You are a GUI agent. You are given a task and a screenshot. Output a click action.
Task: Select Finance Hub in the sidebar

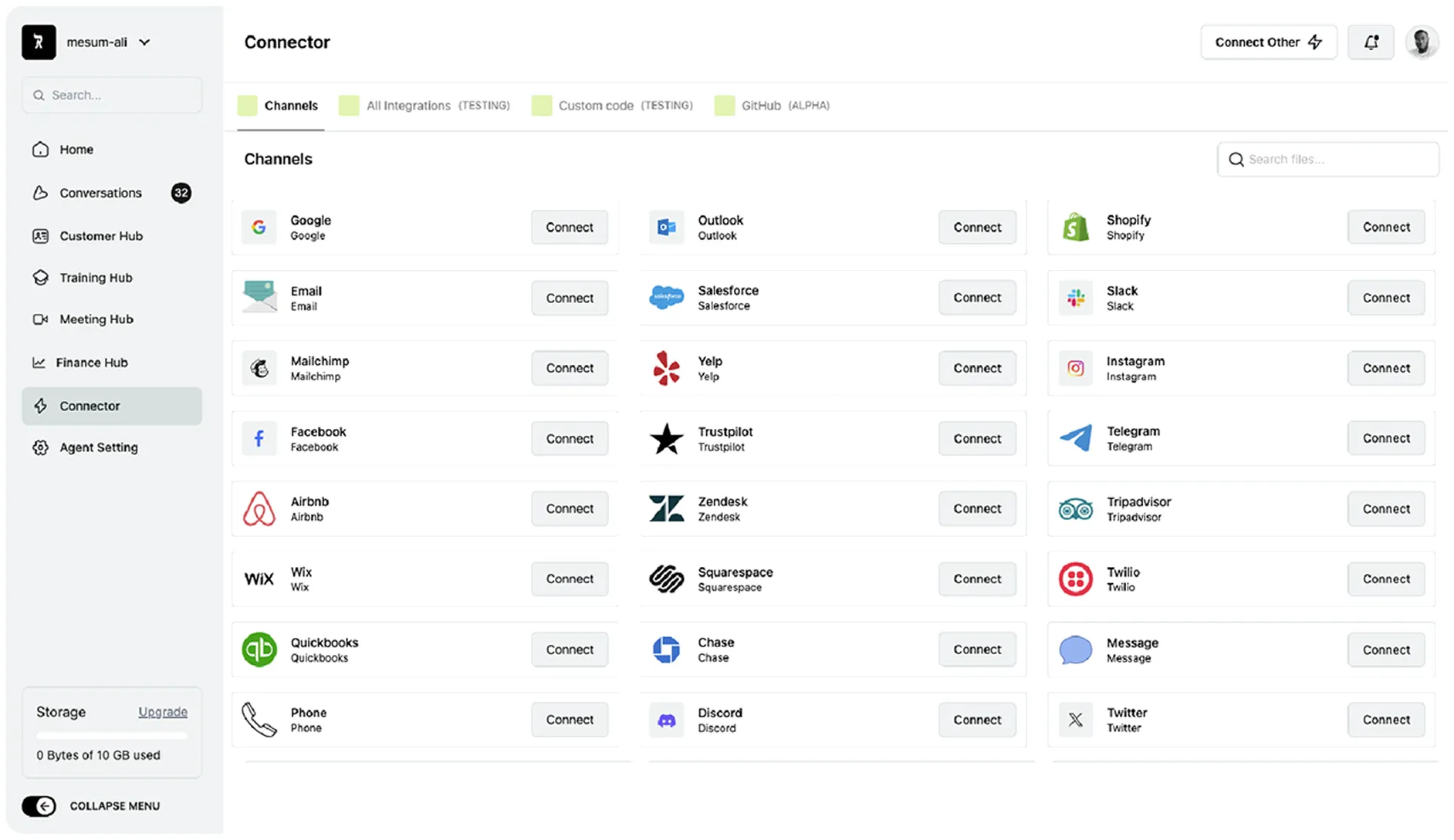(92, 363)
